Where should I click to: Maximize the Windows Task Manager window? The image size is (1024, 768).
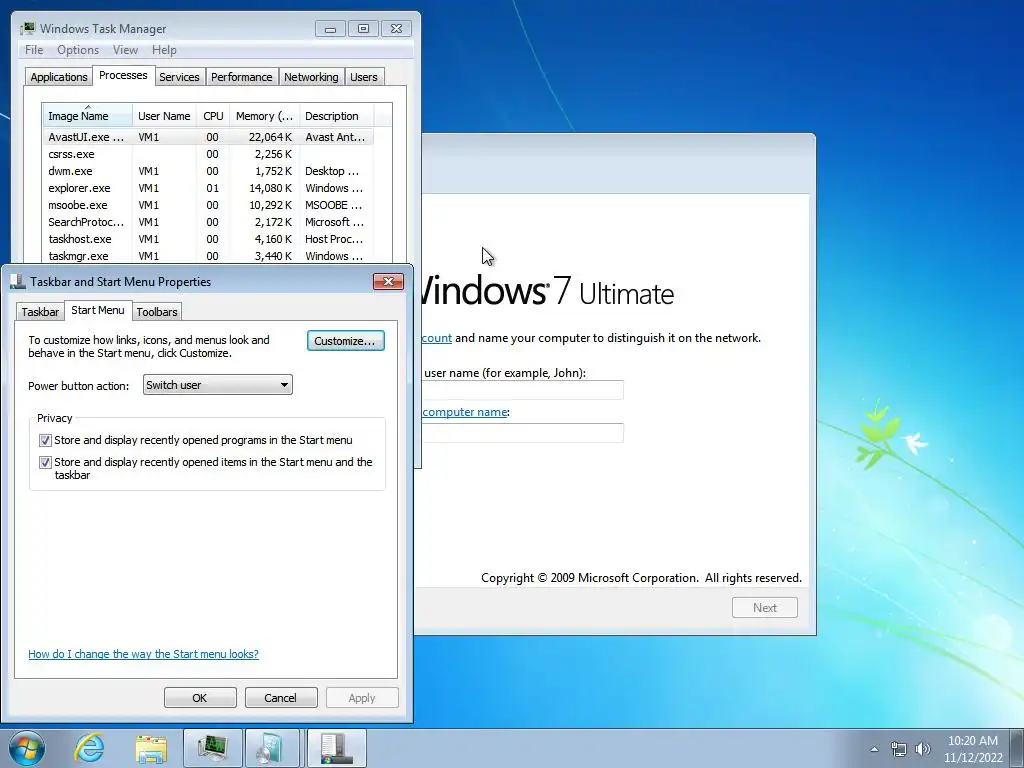tap(364, 29)
